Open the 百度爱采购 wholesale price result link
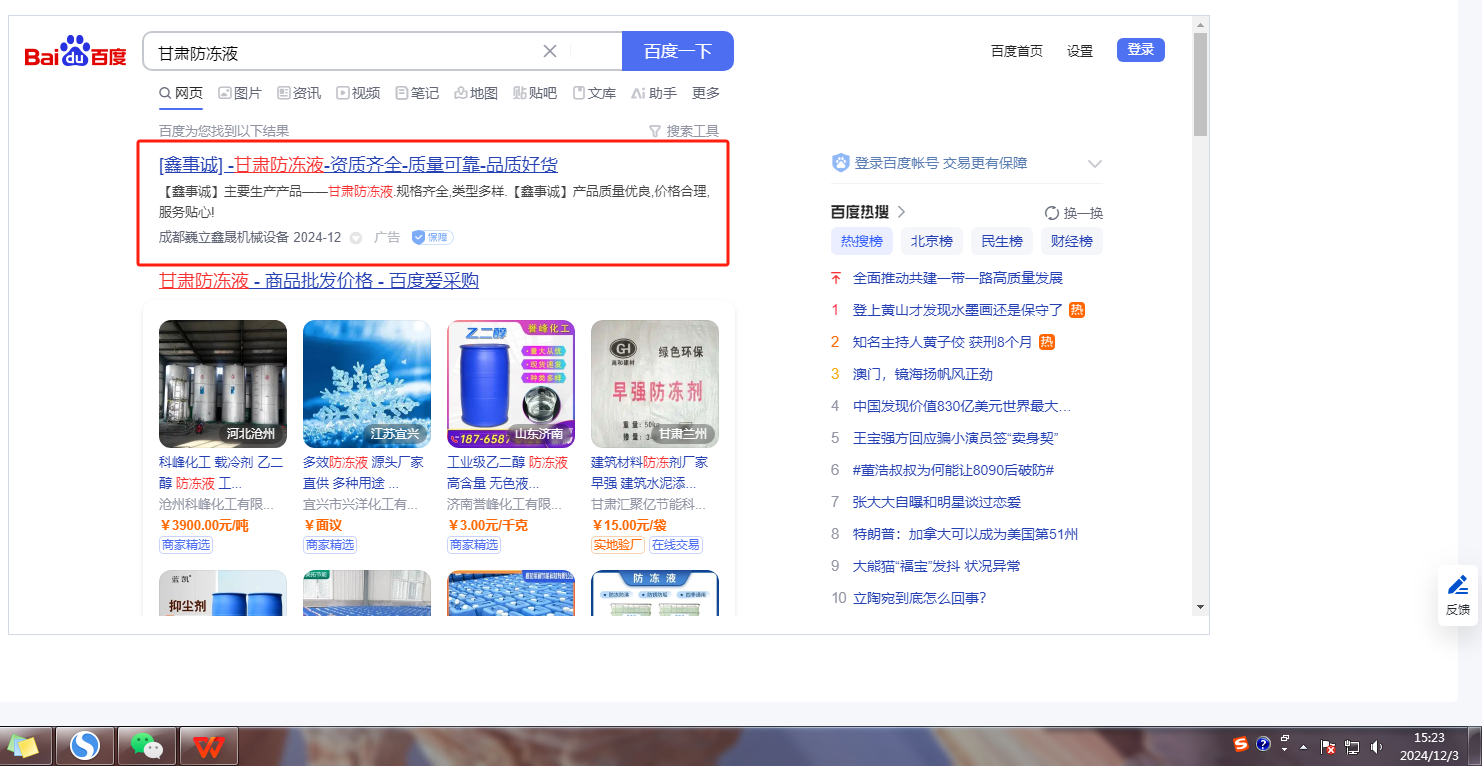The height and width of the screenshot is (766, 1482). tap(319, 280)
